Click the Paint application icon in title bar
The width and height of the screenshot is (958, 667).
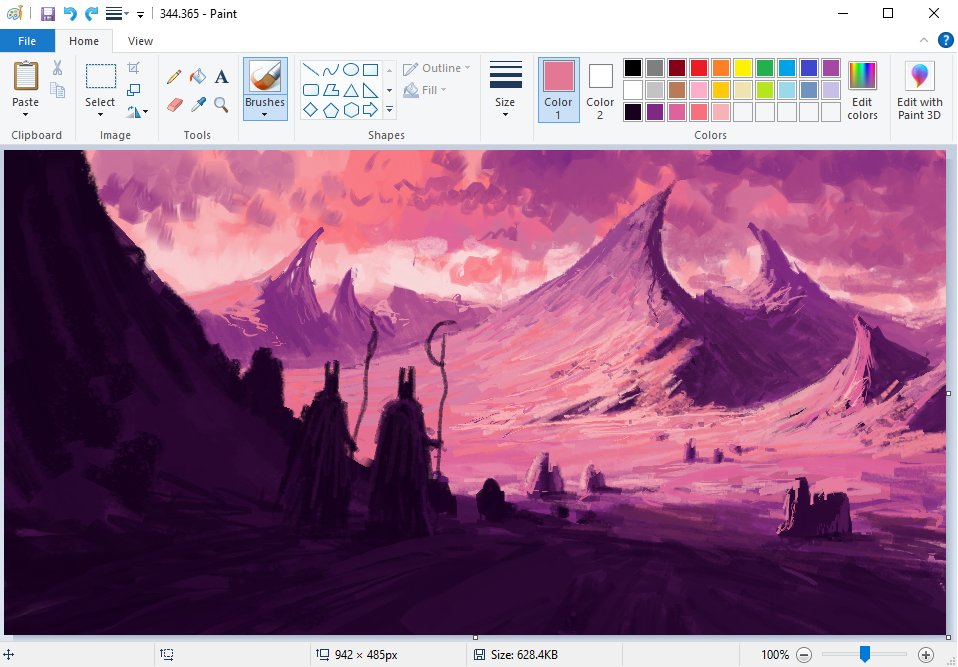14,13
